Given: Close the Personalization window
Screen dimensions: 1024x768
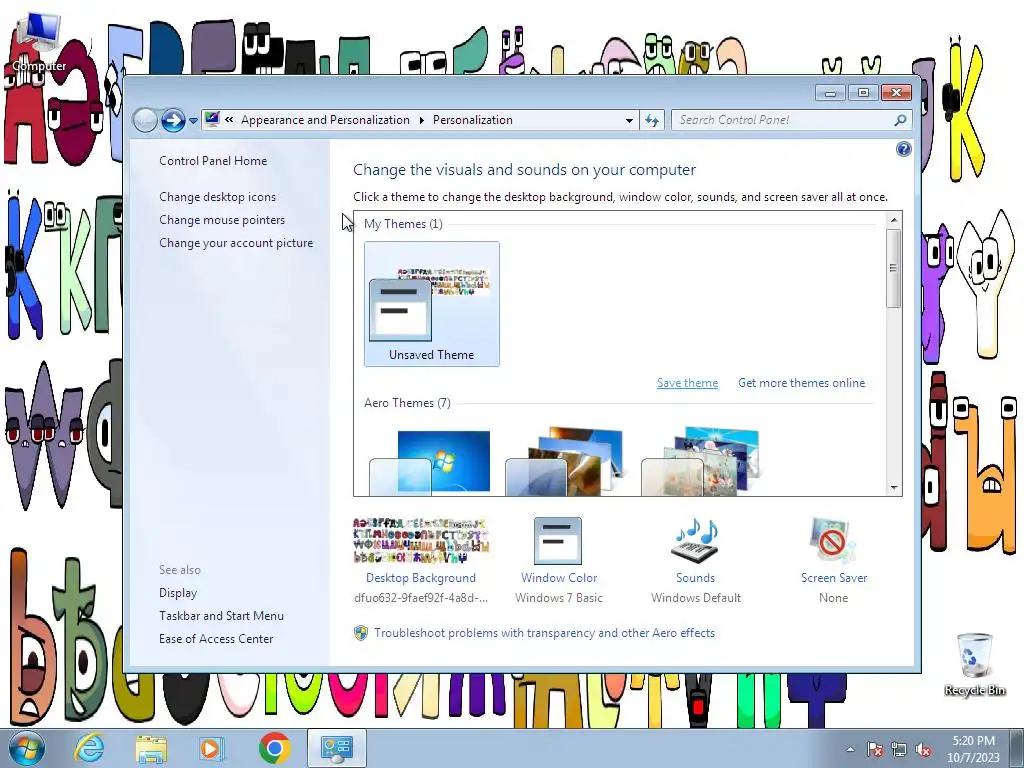Looking at the screenshot, I should pos(896,93).
